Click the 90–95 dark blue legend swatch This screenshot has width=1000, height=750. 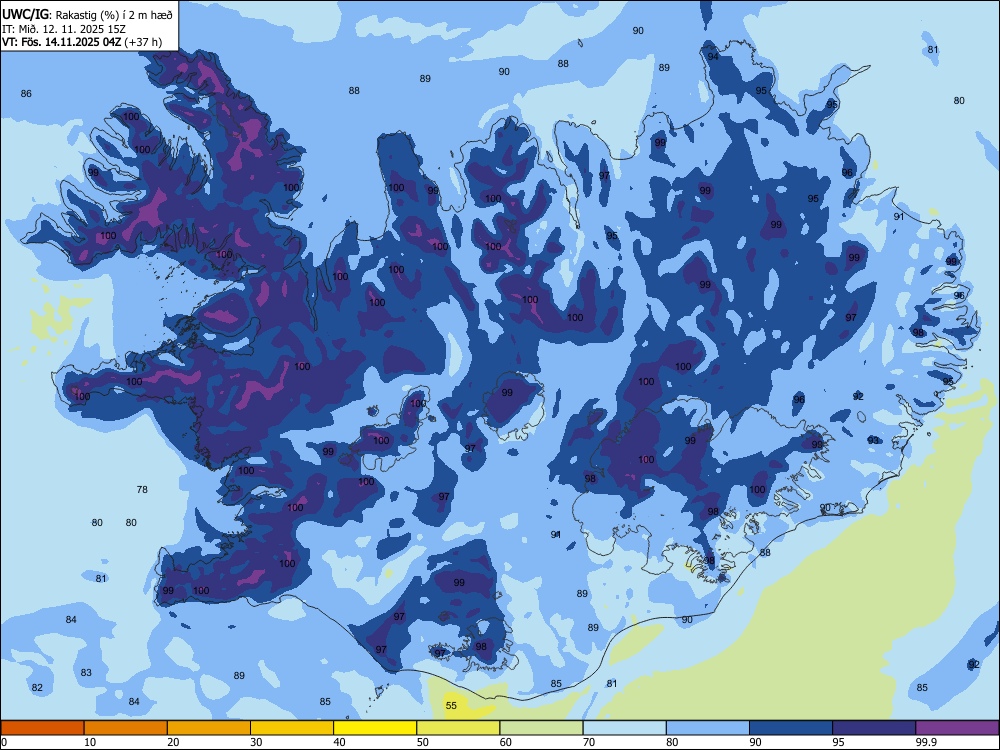pyautogui.click(x=791, y=728)
